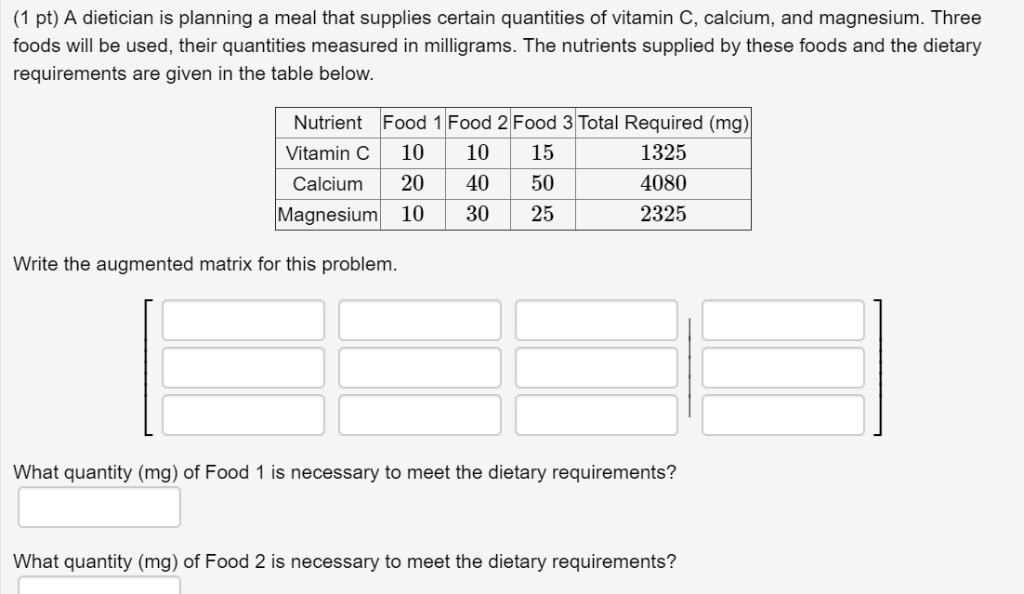This screenshot has width=1024, height=594.
Task: Click the third-row Food 2 matrix entry box
Action: [420, 414]
